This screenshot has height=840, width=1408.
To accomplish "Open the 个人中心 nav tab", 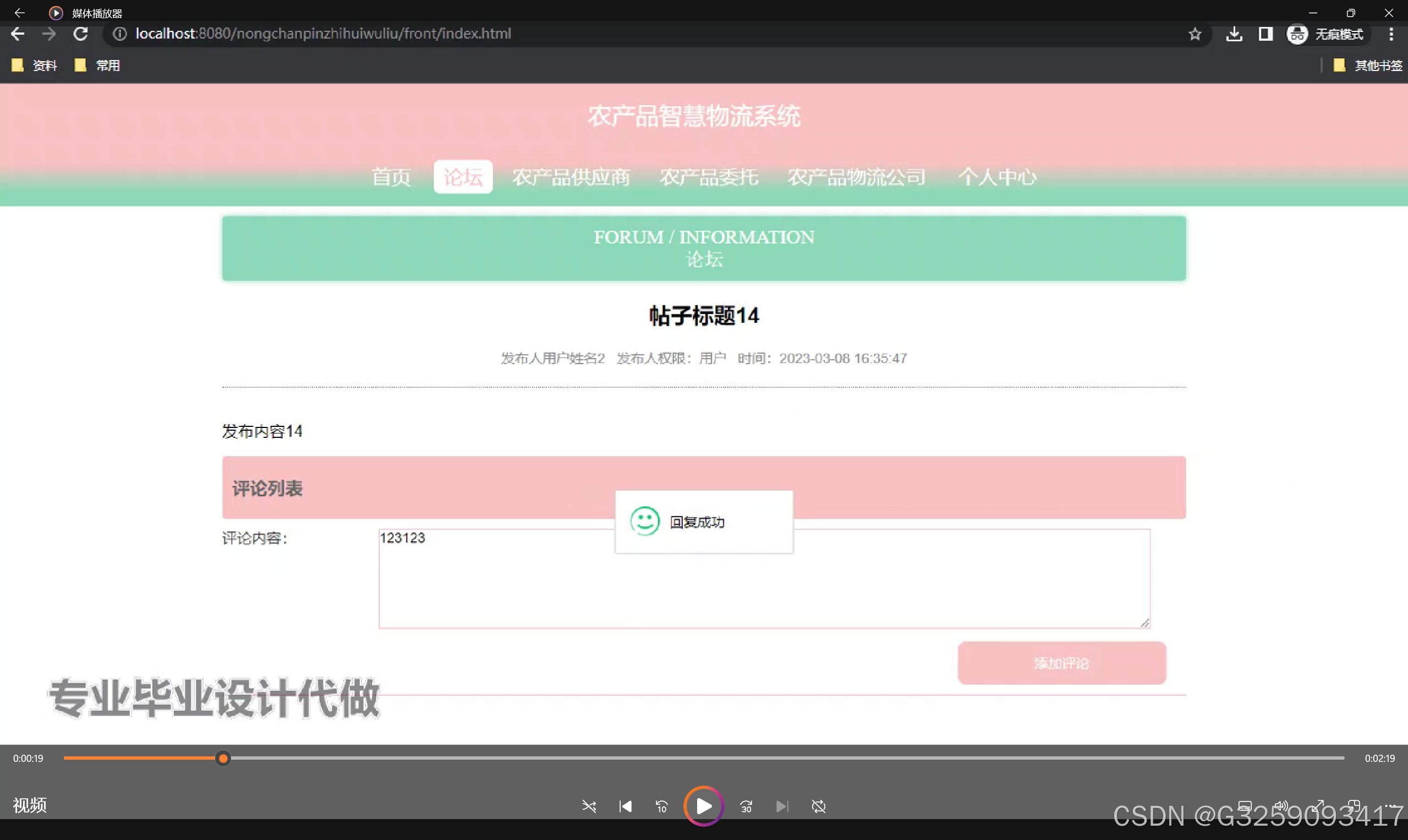I will click(x=996, y=177).
